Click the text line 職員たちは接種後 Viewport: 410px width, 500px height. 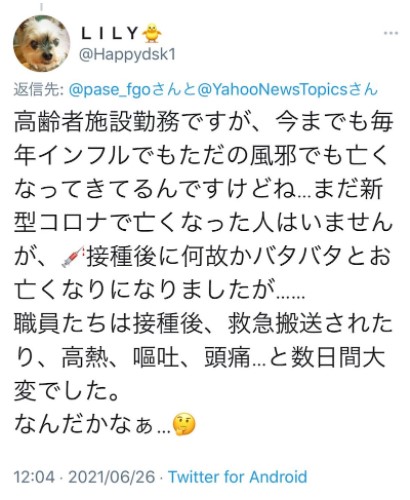(203, 324)
